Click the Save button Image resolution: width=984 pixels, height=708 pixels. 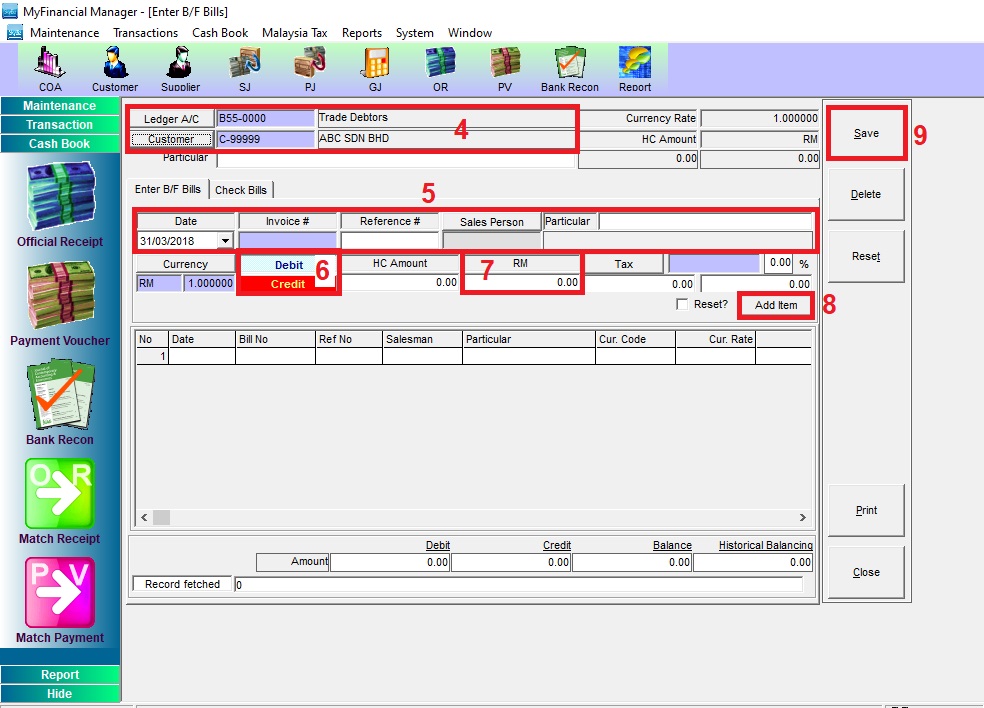pos(866,134)
